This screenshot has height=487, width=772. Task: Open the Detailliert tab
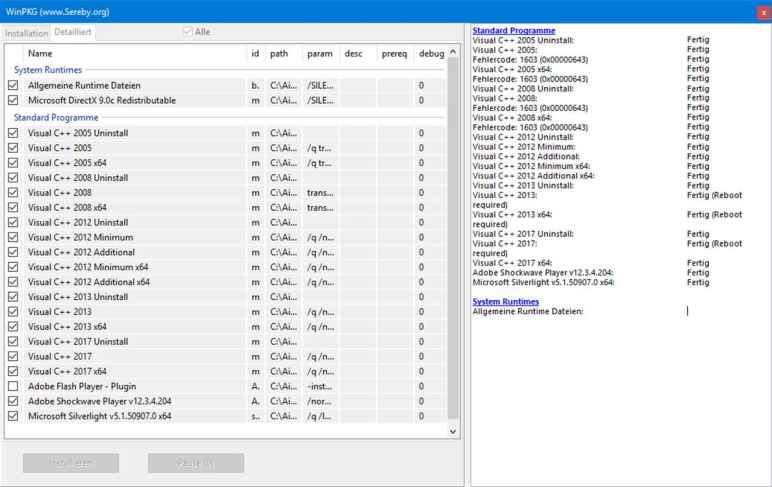coord(73,33)
